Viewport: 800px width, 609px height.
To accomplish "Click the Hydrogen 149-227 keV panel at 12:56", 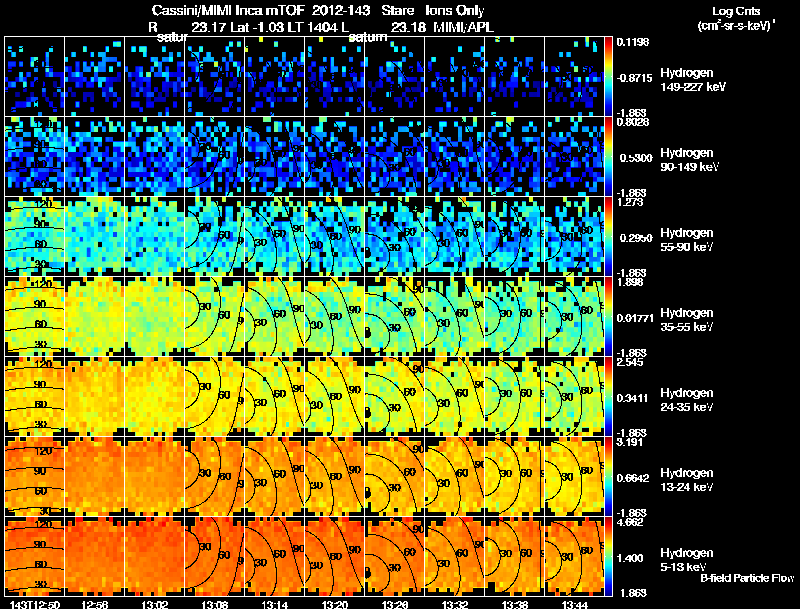I will (95, 77).
